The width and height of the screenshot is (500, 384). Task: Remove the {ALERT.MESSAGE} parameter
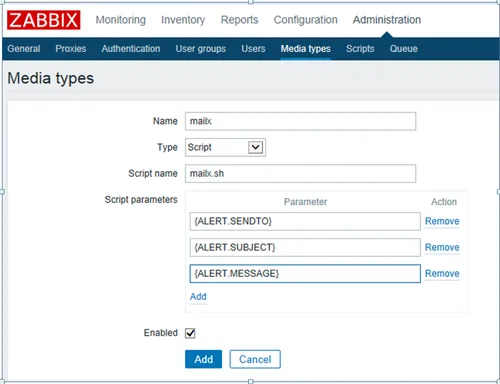[x=442, y=273]
